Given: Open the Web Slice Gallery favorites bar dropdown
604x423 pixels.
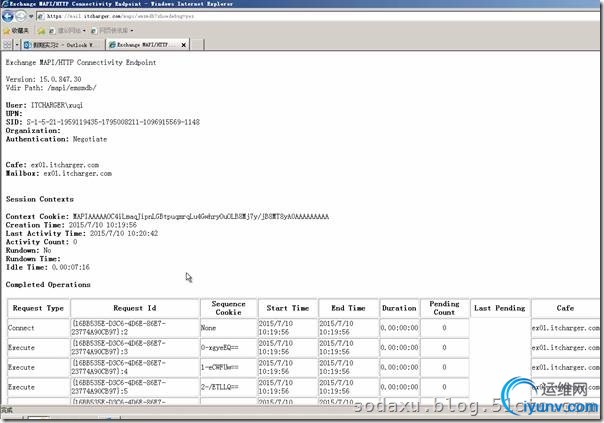Looking at the screenshot, I should click(112, 30).
